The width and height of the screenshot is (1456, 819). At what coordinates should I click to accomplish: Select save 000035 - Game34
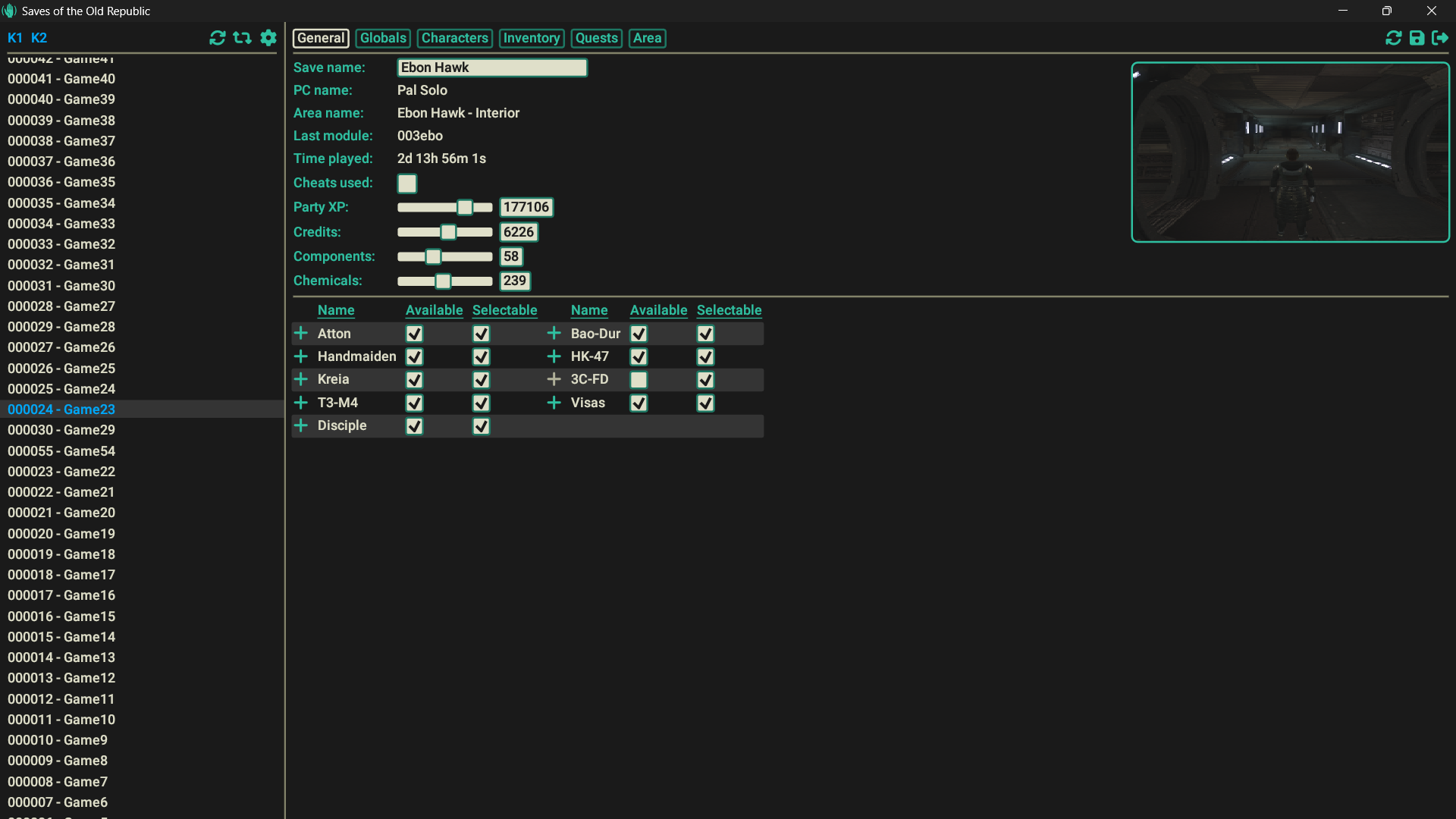[61, 203]
